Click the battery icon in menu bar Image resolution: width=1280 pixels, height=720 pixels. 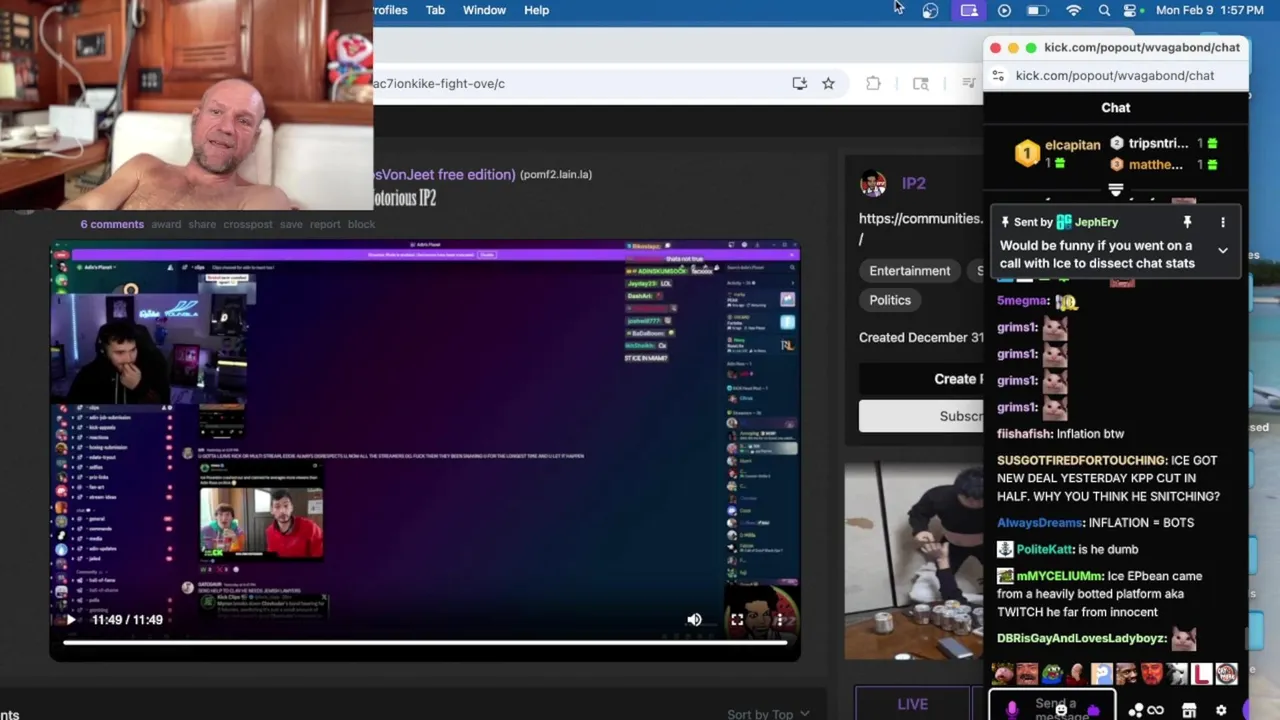point(1037,10)
